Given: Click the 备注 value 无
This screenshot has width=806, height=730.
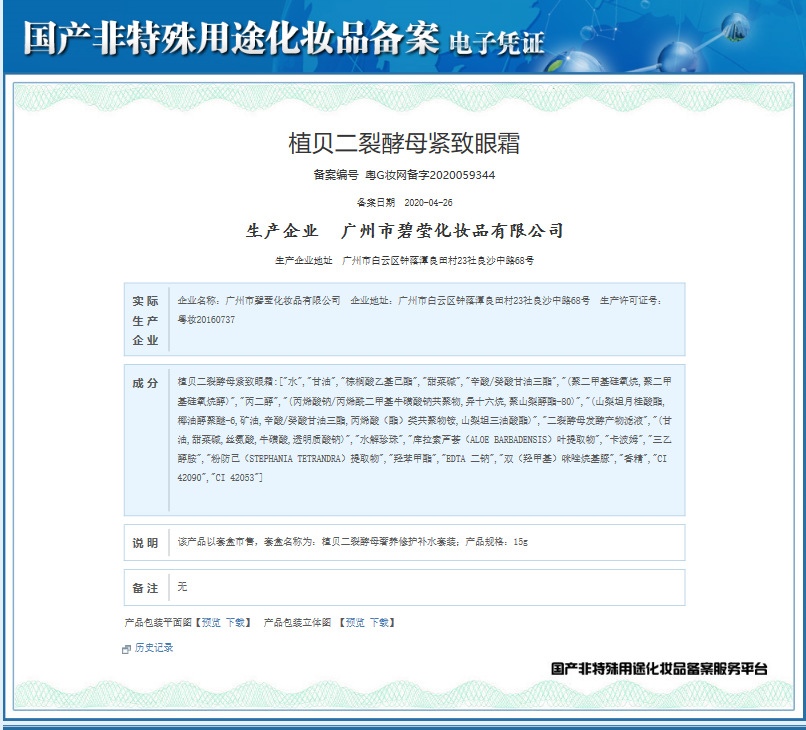Looking at the screenshot, I should [182, 587].
